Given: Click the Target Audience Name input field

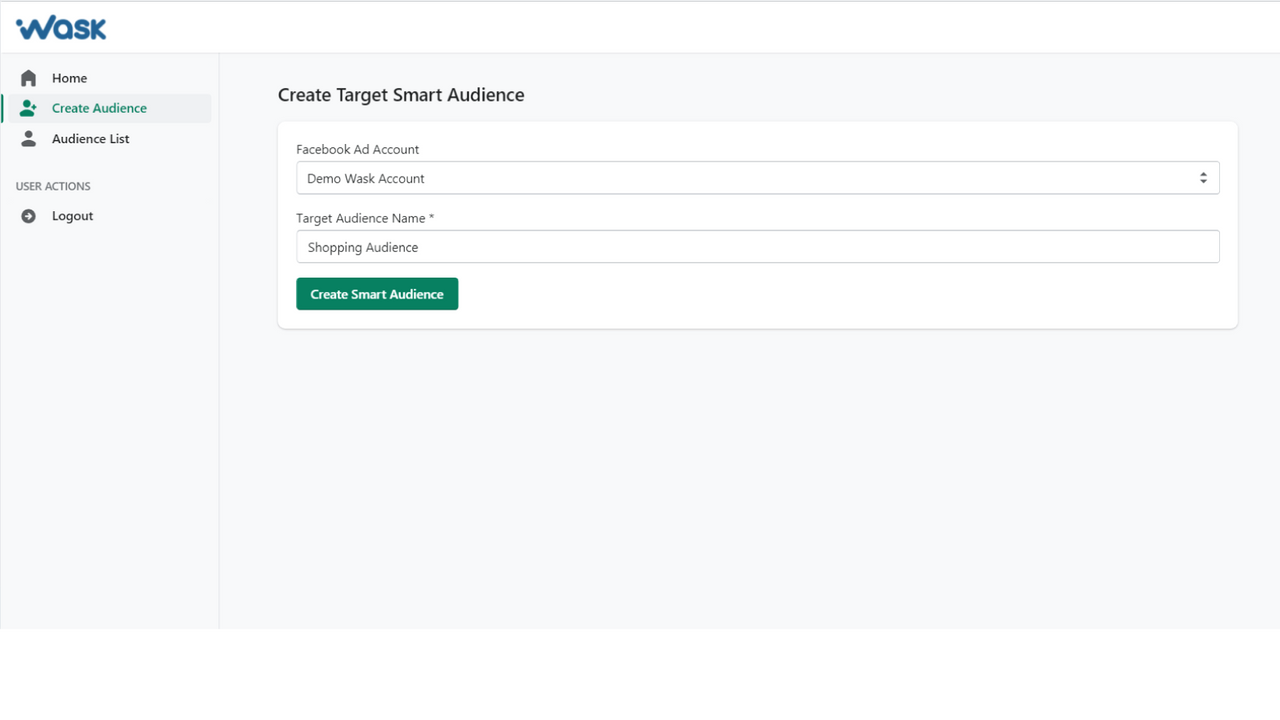Looking at the screenshot, I should pos(757,247).
